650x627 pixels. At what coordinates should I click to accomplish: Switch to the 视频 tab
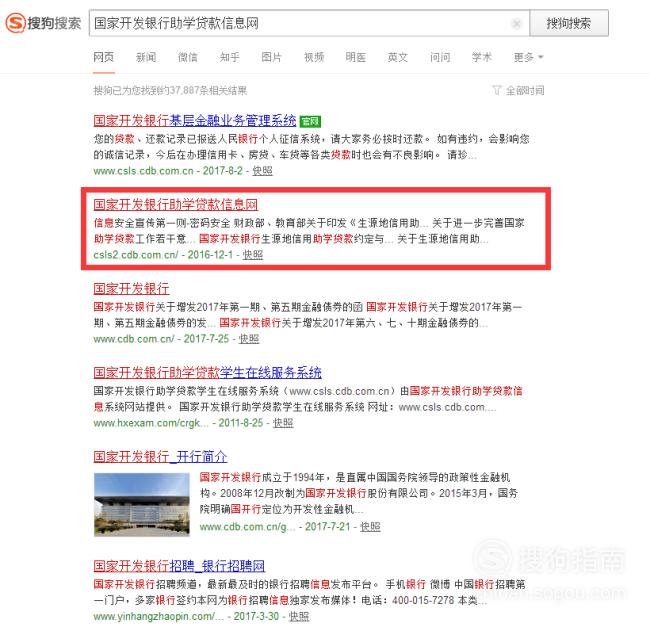coord(314,57)
